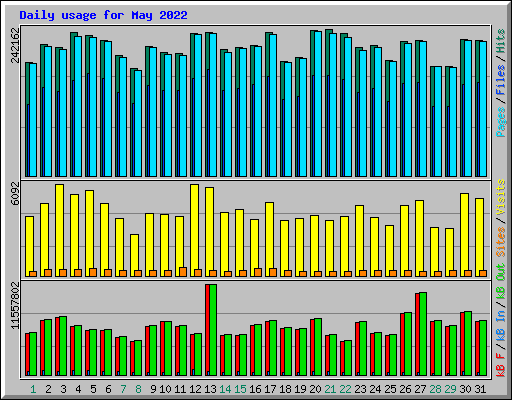
Task: Click the tall red kB F bar for day 13
Action: coord(207,330)
